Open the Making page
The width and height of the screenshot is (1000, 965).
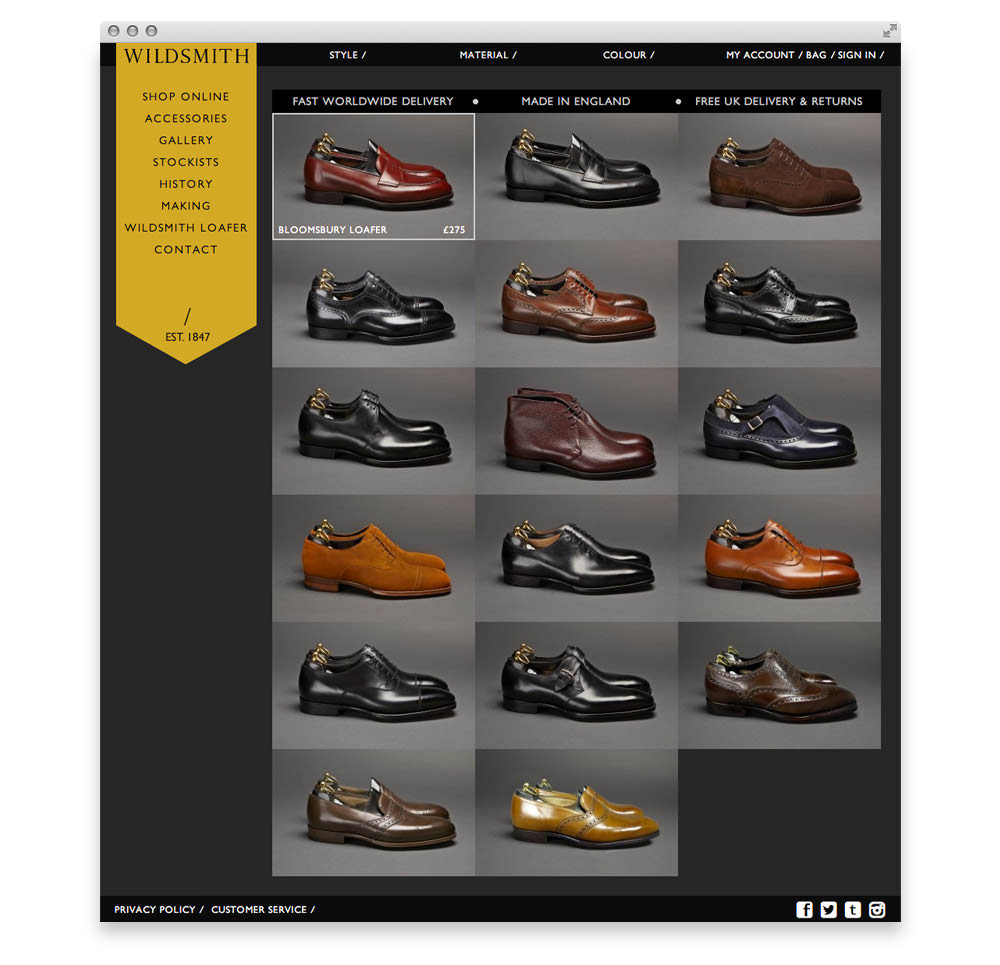click(186, 205)
